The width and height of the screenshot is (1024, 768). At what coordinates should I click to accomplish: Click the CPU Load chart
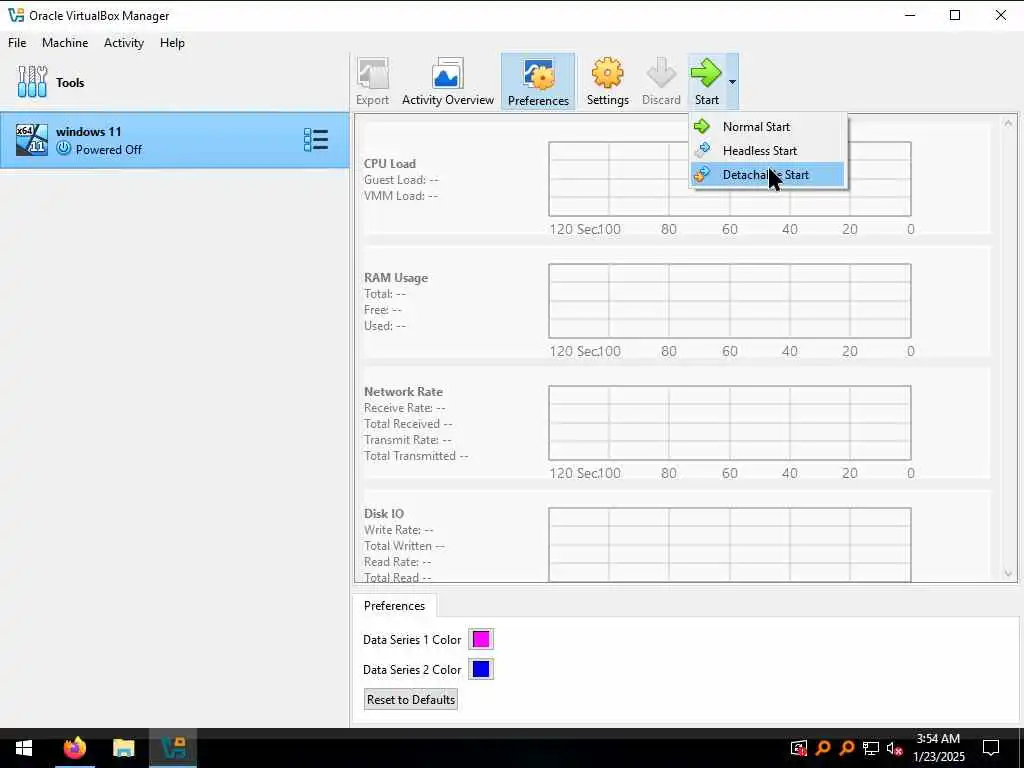point(729,179)
